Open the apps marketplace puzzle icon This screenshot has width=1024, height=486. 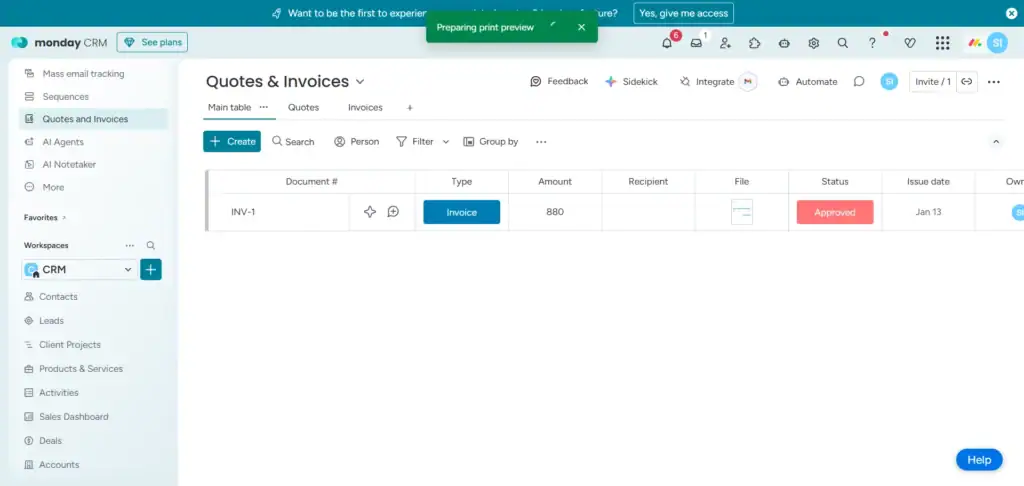754,43
